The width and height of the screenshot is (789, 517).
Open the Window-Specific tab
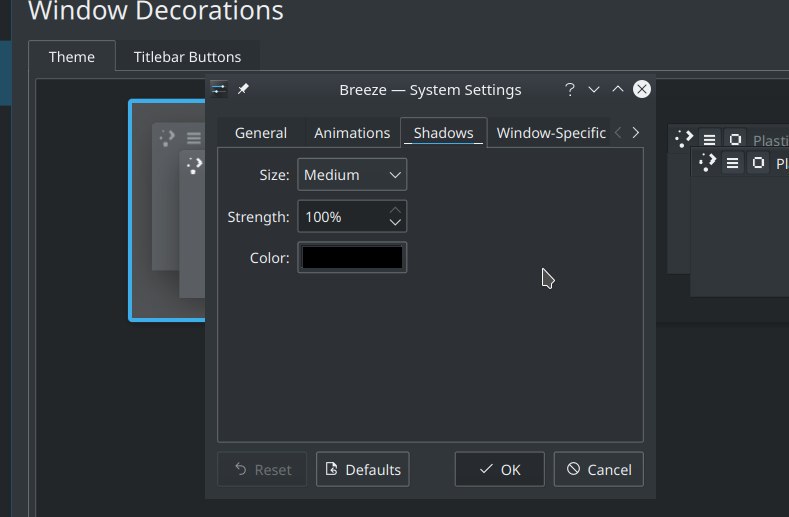(x=551, y=133)
